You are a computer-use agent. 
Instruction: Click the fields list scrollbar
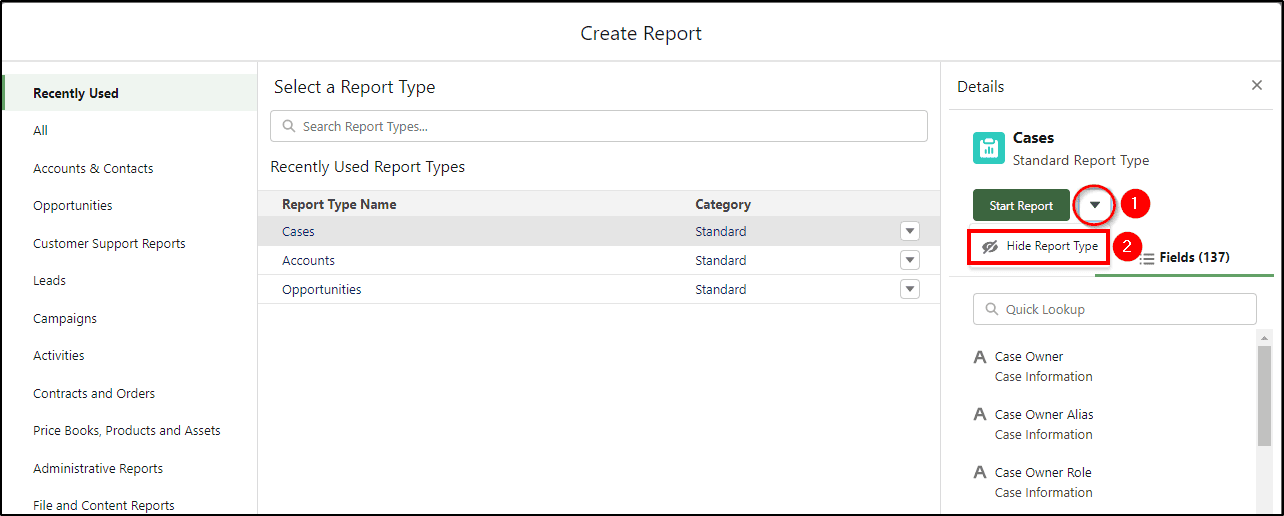coord(1264,395)
